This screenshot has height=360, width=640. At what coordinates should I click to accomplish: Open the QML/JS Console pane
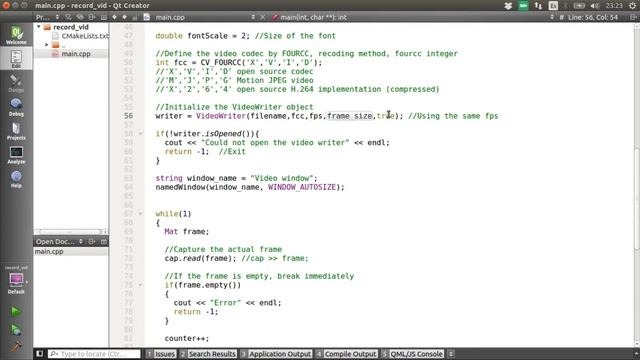point(413,354)
